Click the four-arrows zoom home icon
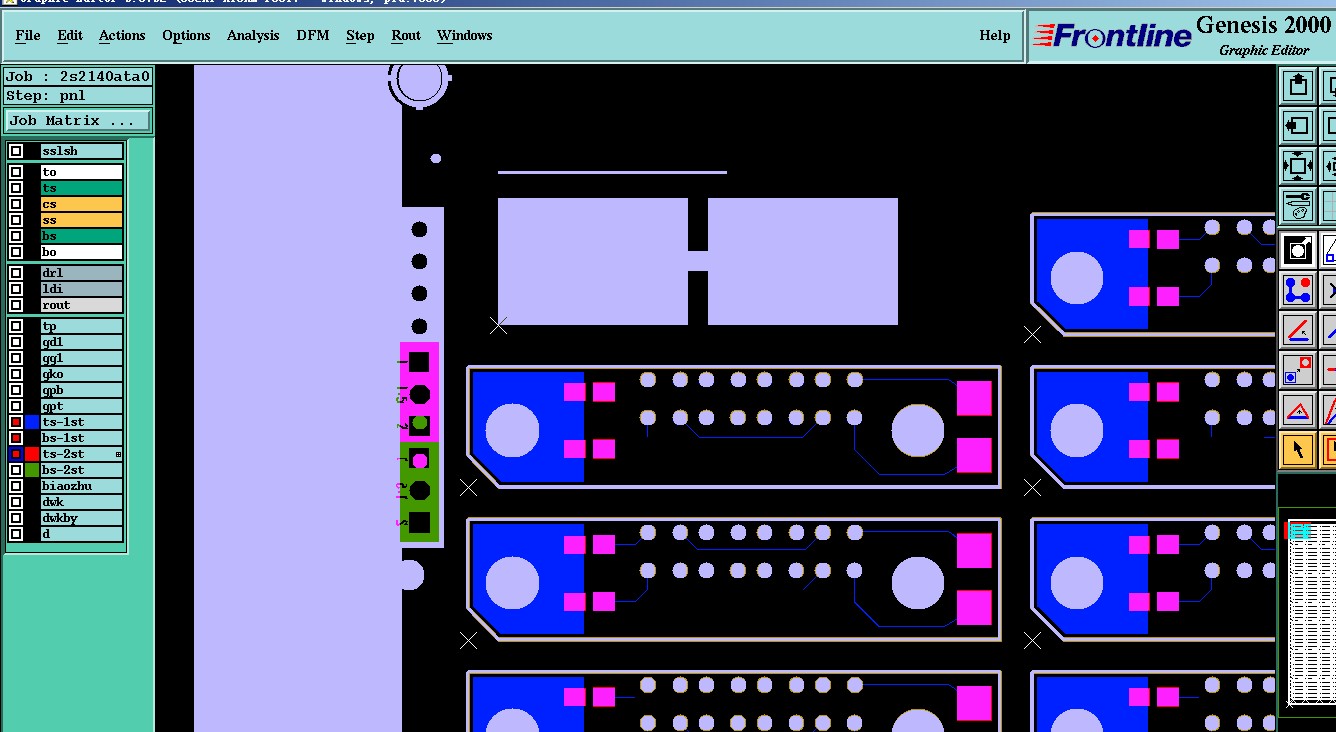Viewport: 1336px width, 732px height. pos(1297,166)
